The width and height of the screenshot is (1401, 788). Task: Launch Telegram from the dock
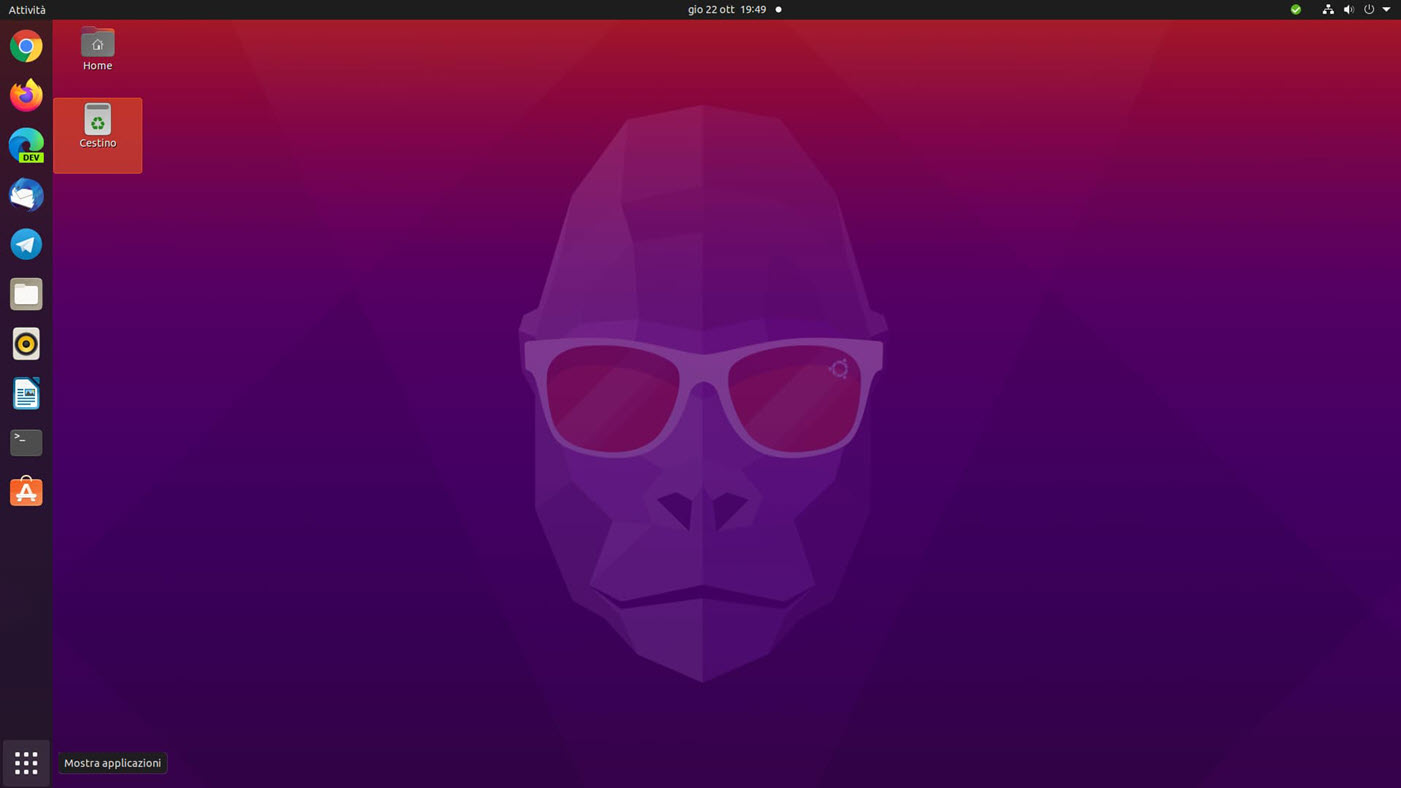(25, 243)
